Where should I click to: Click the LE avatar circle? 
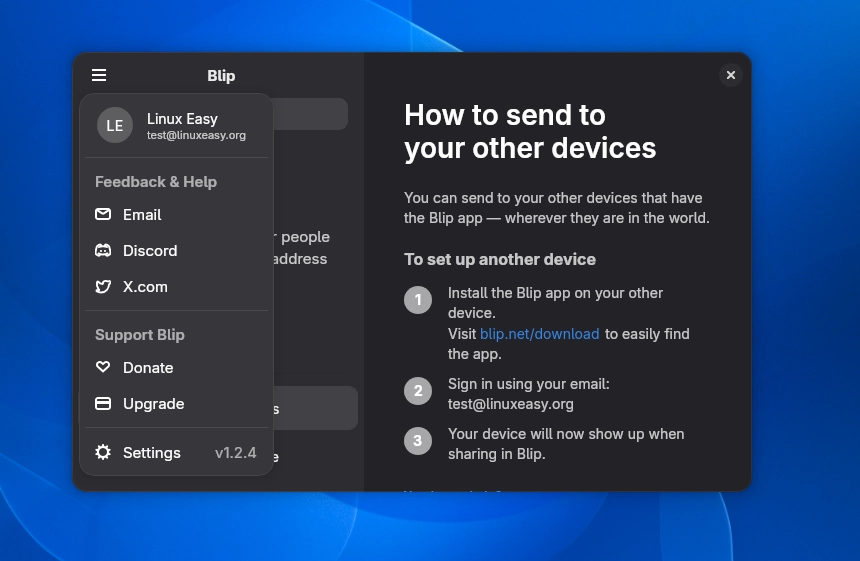coord(115,126)
